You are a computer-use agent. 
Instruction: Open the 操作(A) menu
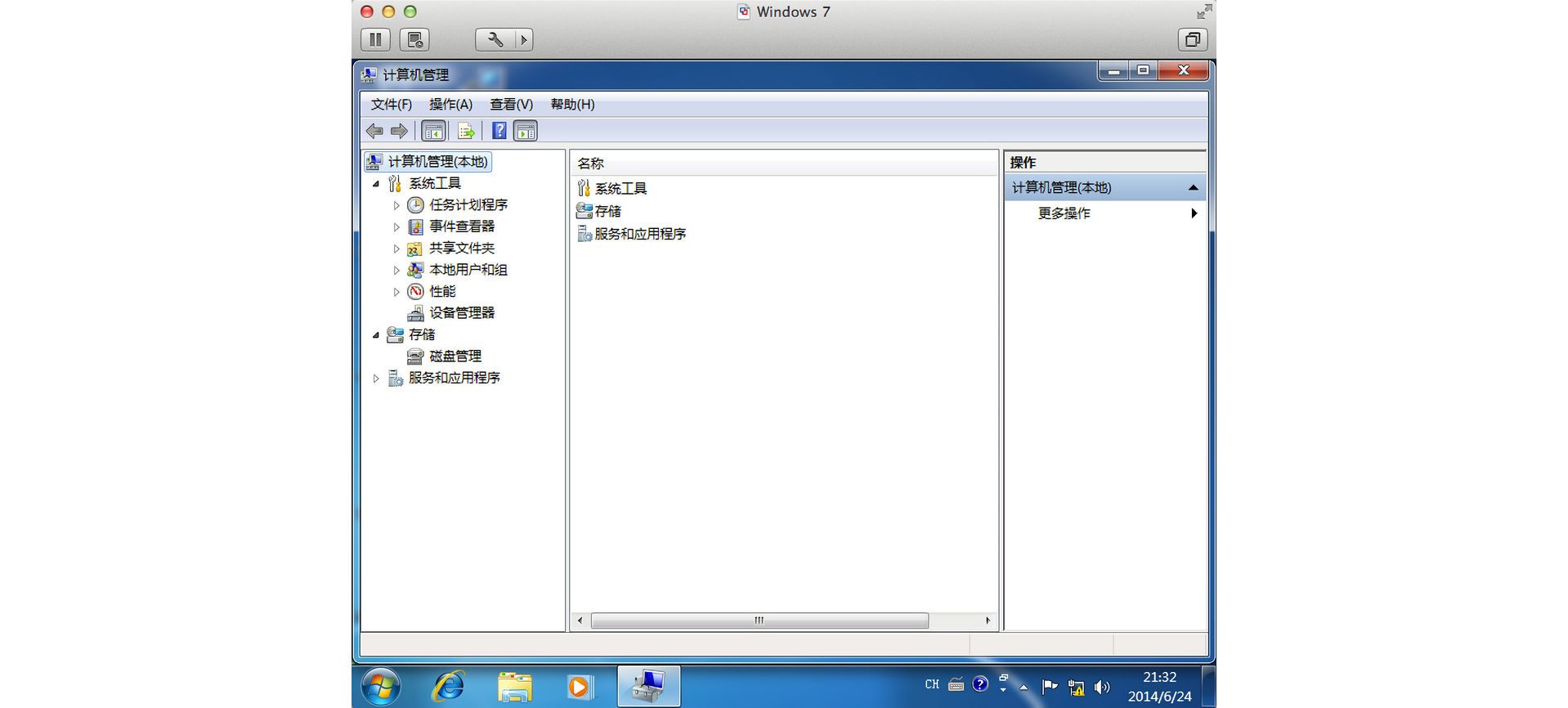(x=450, y=104)
